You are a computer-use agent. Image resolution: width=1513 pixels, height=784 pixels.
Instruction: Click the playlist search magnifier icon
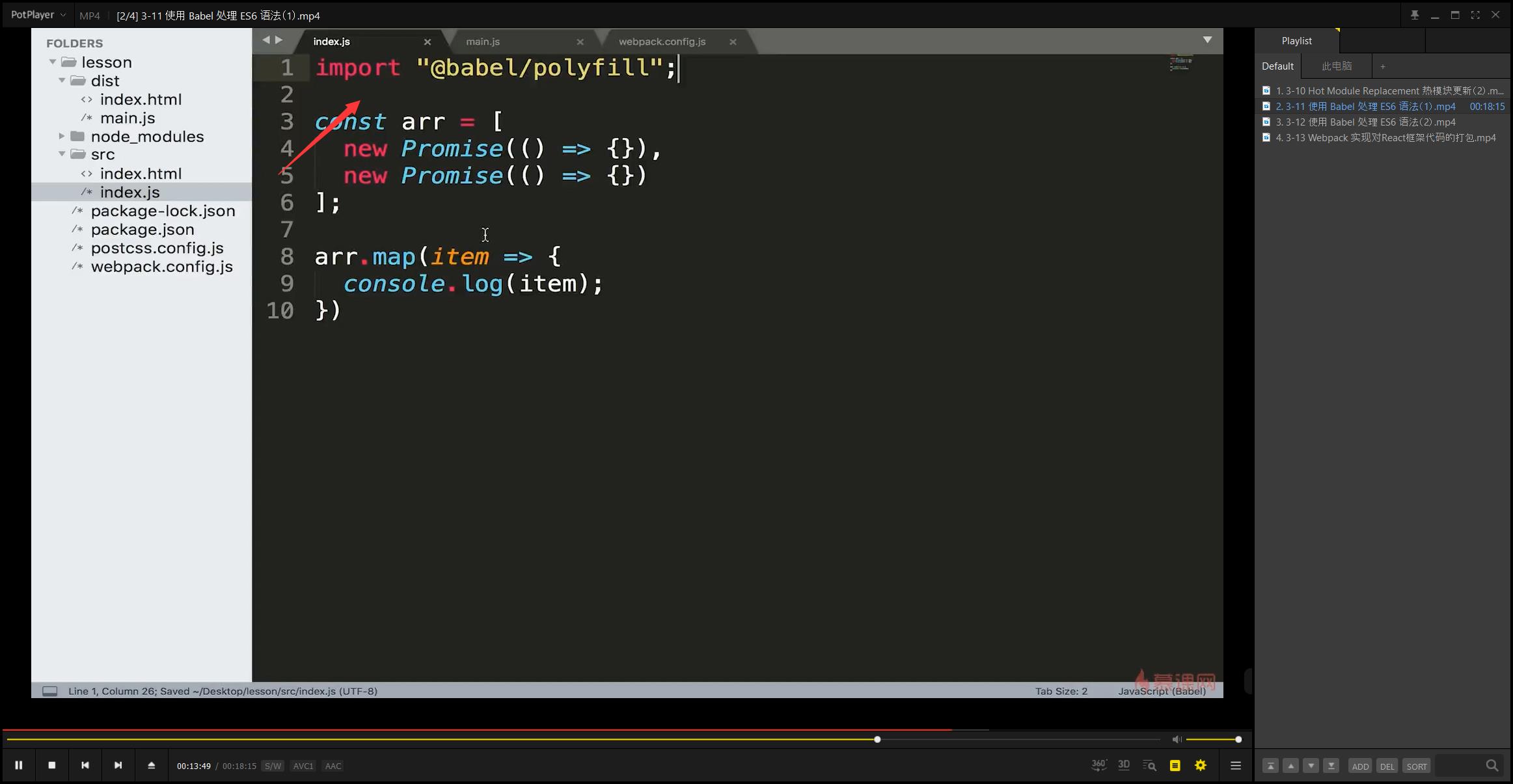click(1492, 766)
